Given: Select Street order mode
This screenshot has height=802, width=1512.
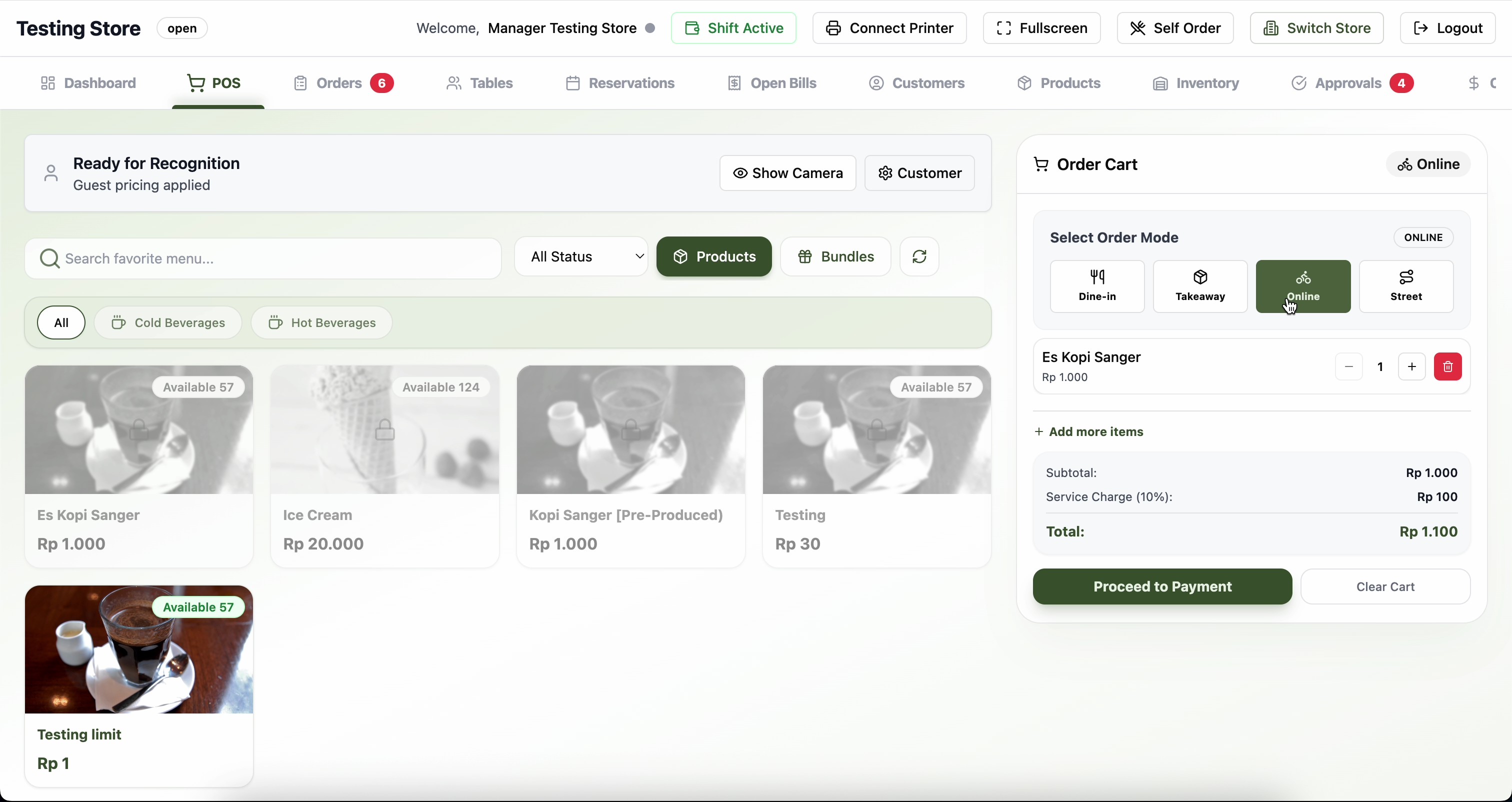Looking at the screenshot, I should (1406, 286).
